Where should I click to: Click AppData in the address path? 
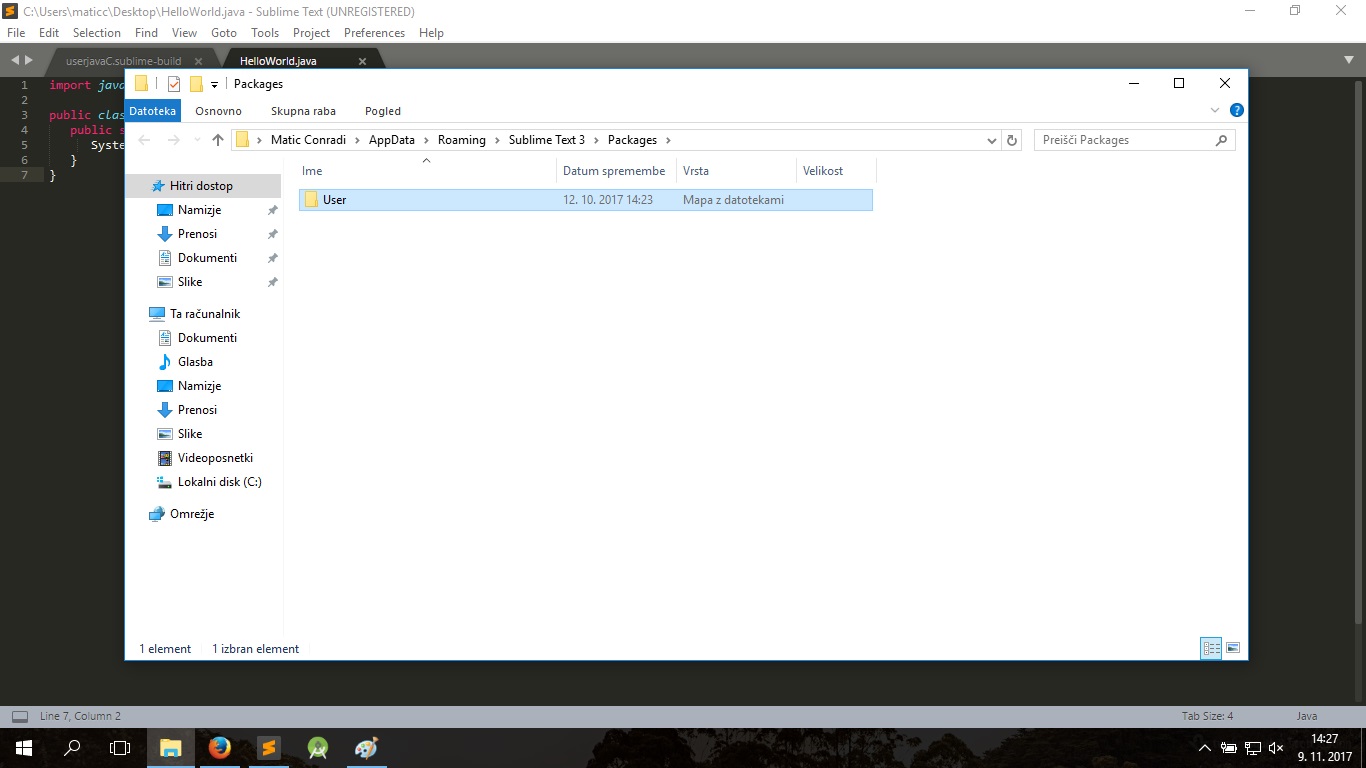(392, 140)
